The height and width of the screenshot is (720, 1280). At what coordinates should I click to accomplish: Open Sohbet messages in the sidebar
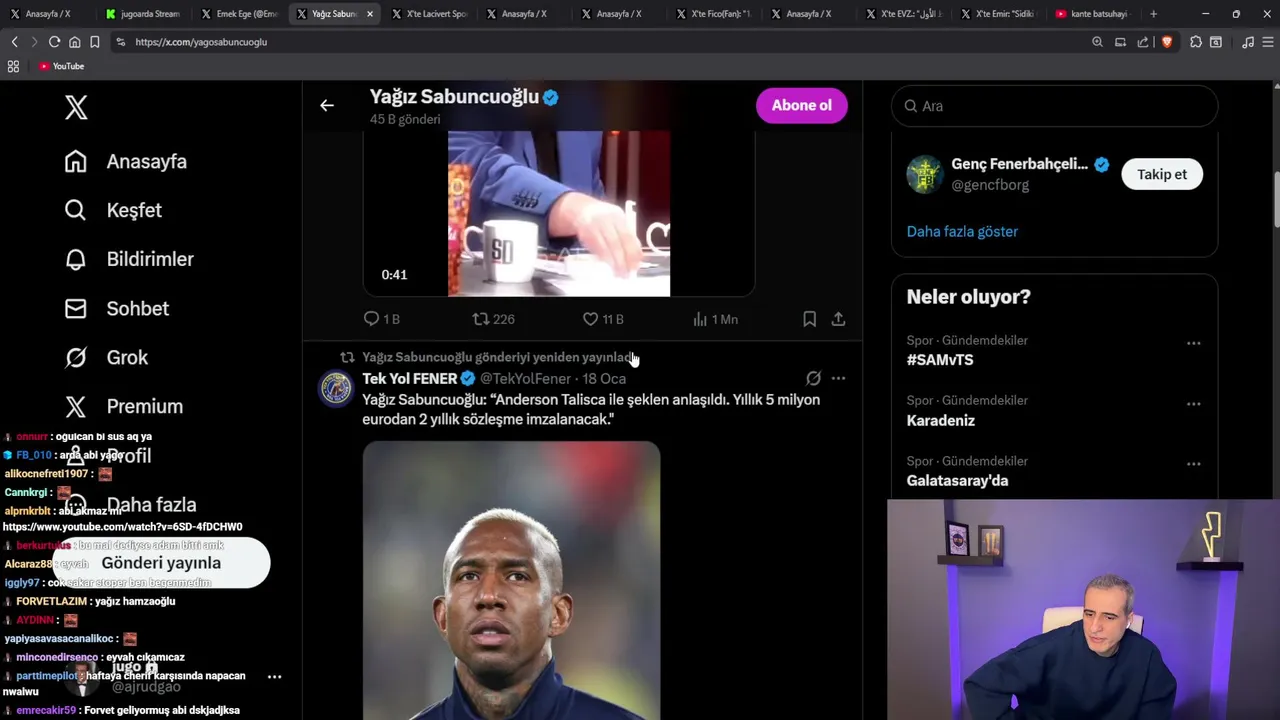(x=116, y=308)
